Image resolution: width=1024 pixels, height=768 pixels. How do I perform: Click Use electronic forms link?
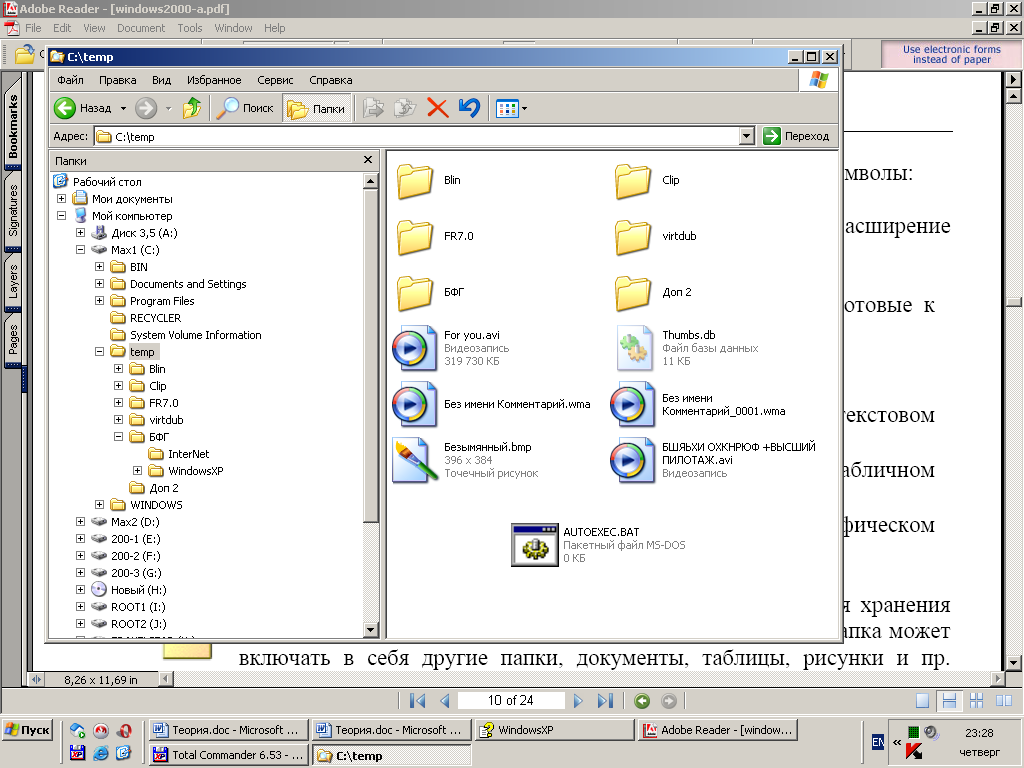click(952, 54)
